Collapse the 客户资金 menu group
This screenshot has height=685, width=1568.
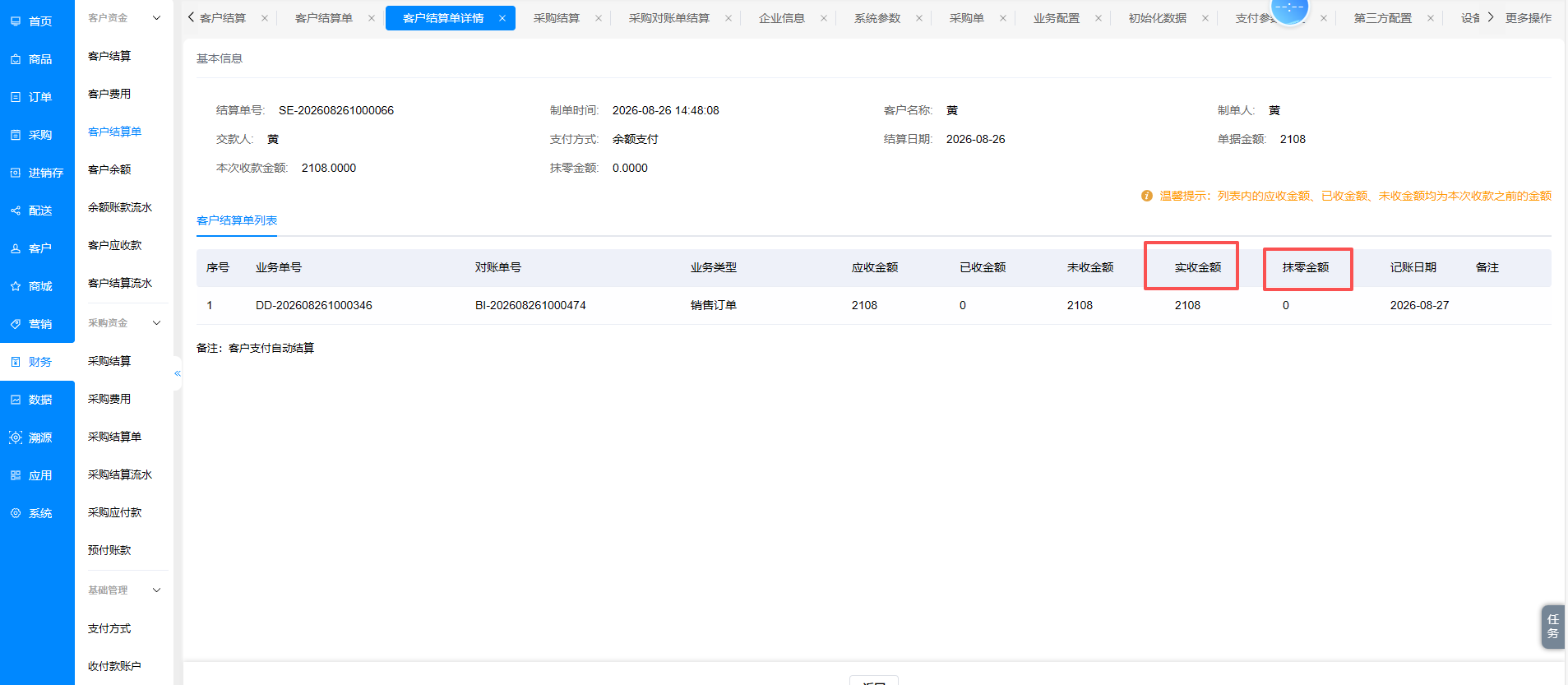point(157,17)
